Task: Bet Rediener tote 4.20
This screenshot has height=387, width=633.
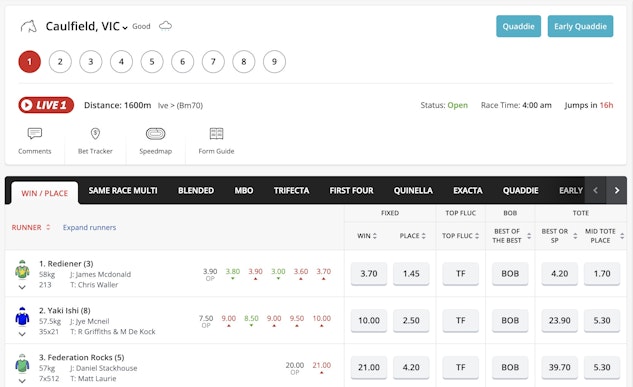Action: tap(560, 274)
